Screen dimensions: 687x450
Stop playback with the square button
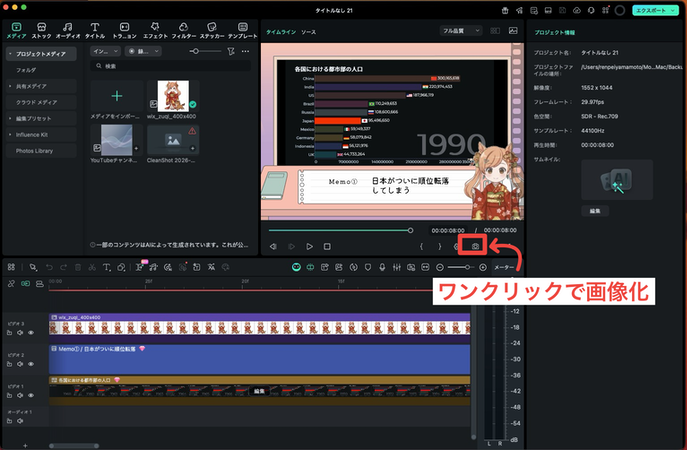coord(327,247)
